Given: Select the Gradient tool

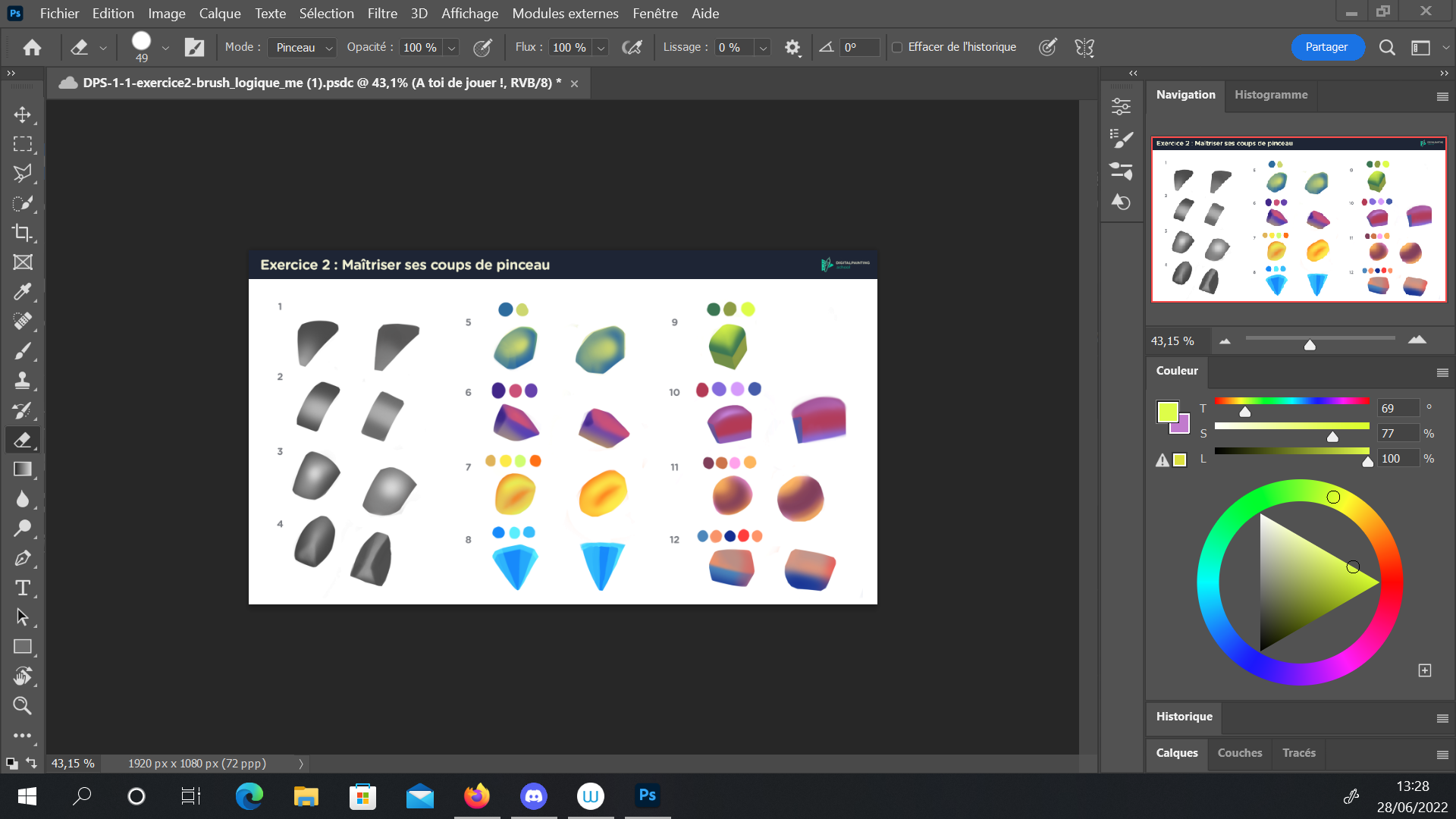Looking at the screenshot, I should [23, 469].
